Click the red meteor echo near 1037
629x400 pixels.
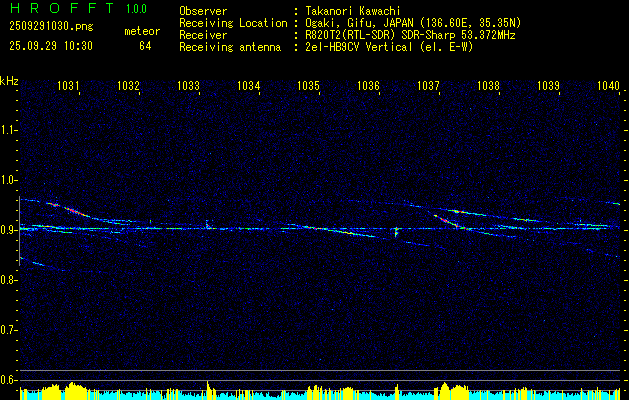click(446, 221)
